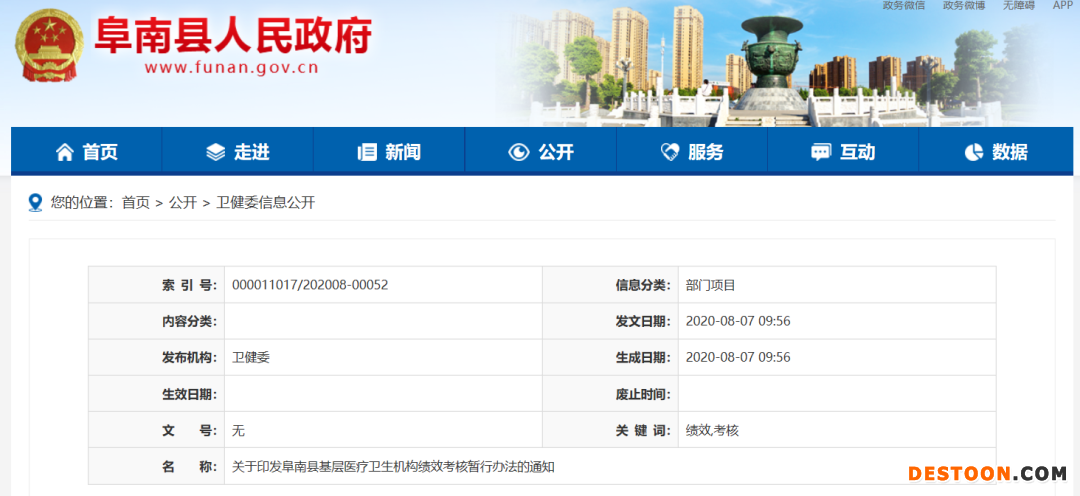Click the heart icon beside 服务
This screenshot has height=496, width=1080.
click(670, 152)
